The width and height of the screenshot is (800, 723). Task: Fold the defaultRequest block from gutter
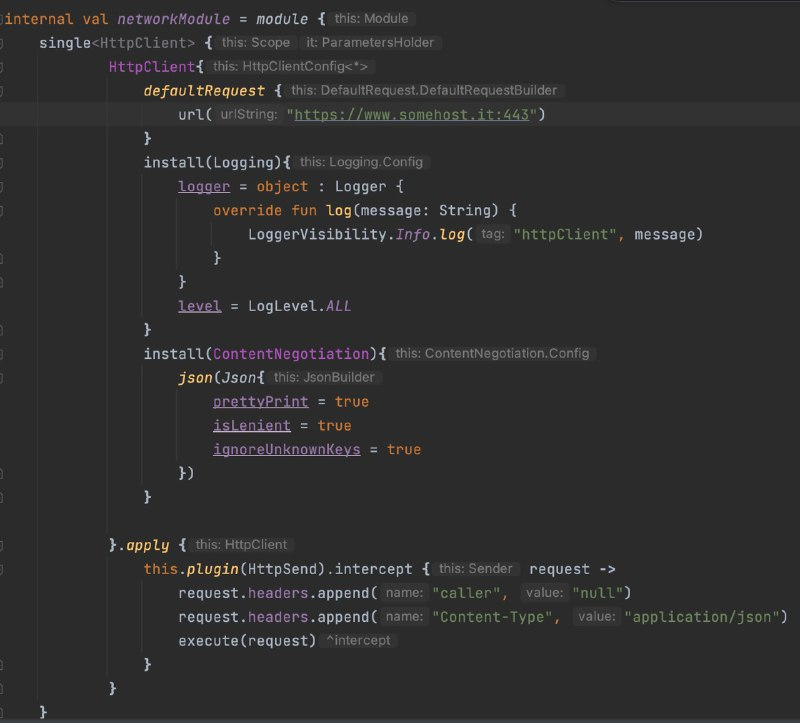[3, 90]
